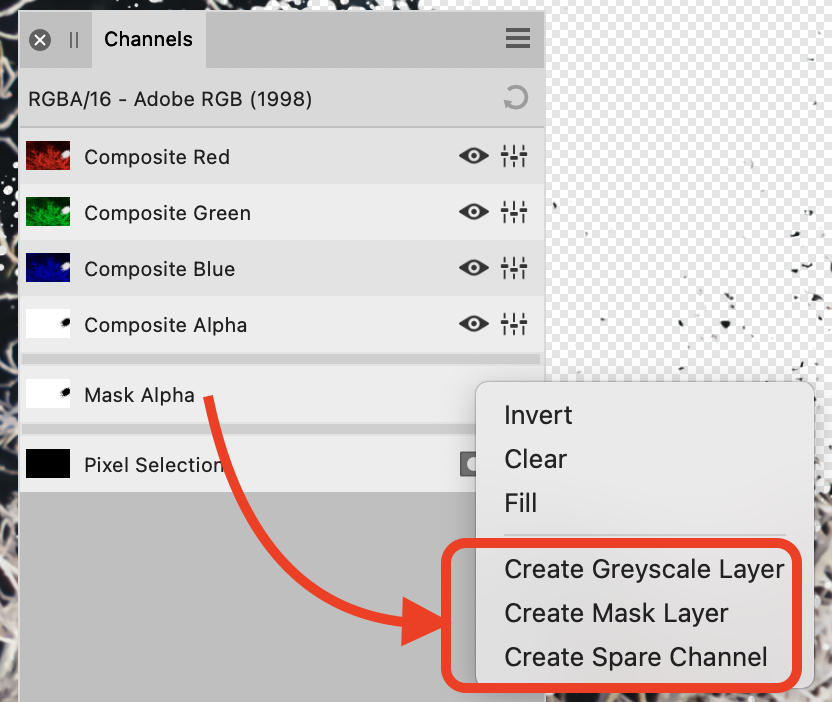Pause channel thumbnail updates
Image resolution: width=832 pixels, height=702 pixels.
[x=73, y=40]
